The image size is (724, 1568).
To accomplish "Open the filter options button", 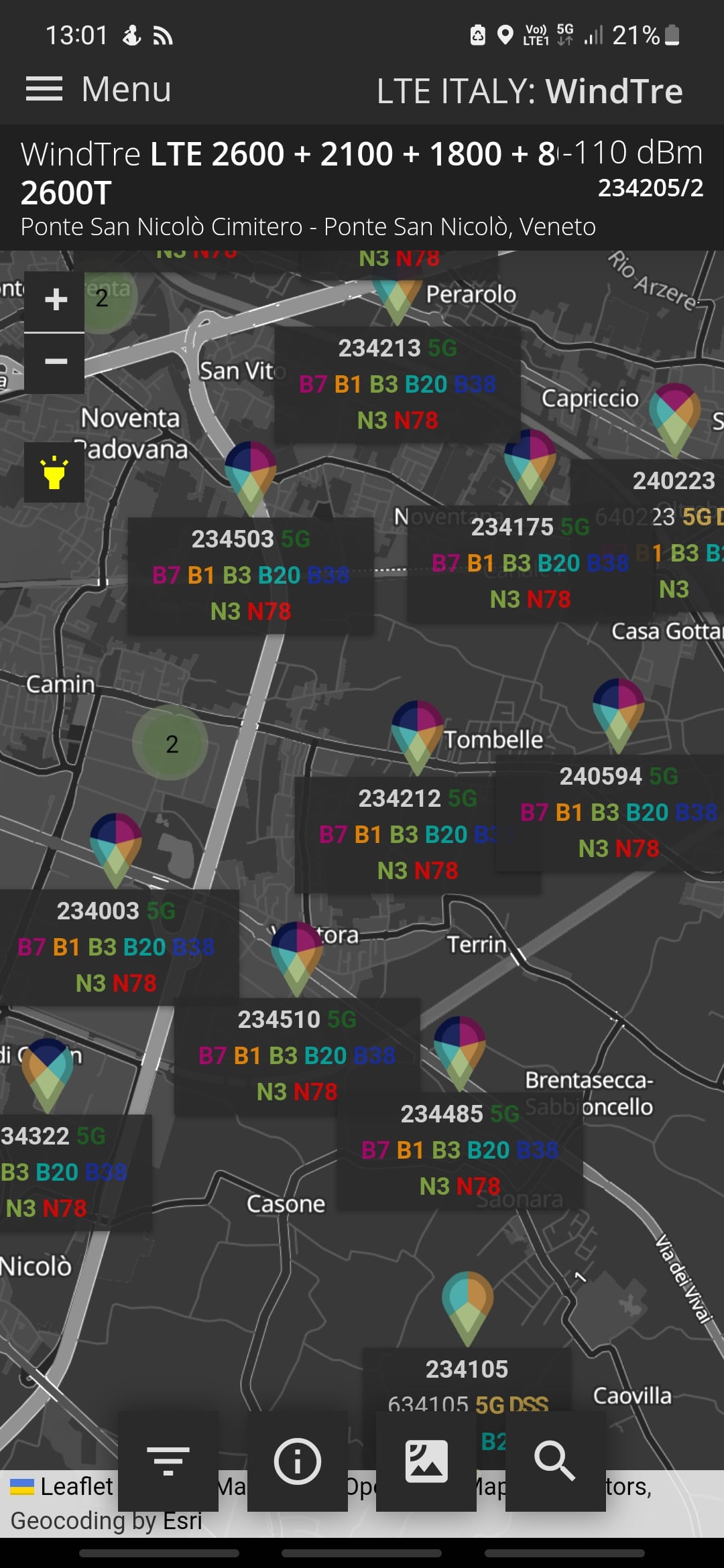I will tap(168, 1461).
